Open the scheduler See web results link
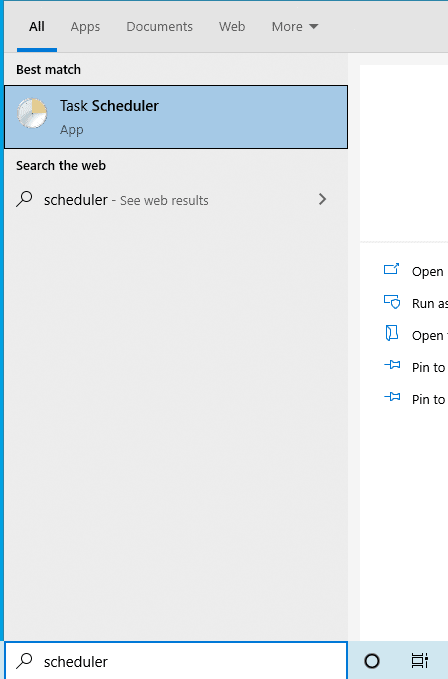The image size is (448, 679). 126,200
